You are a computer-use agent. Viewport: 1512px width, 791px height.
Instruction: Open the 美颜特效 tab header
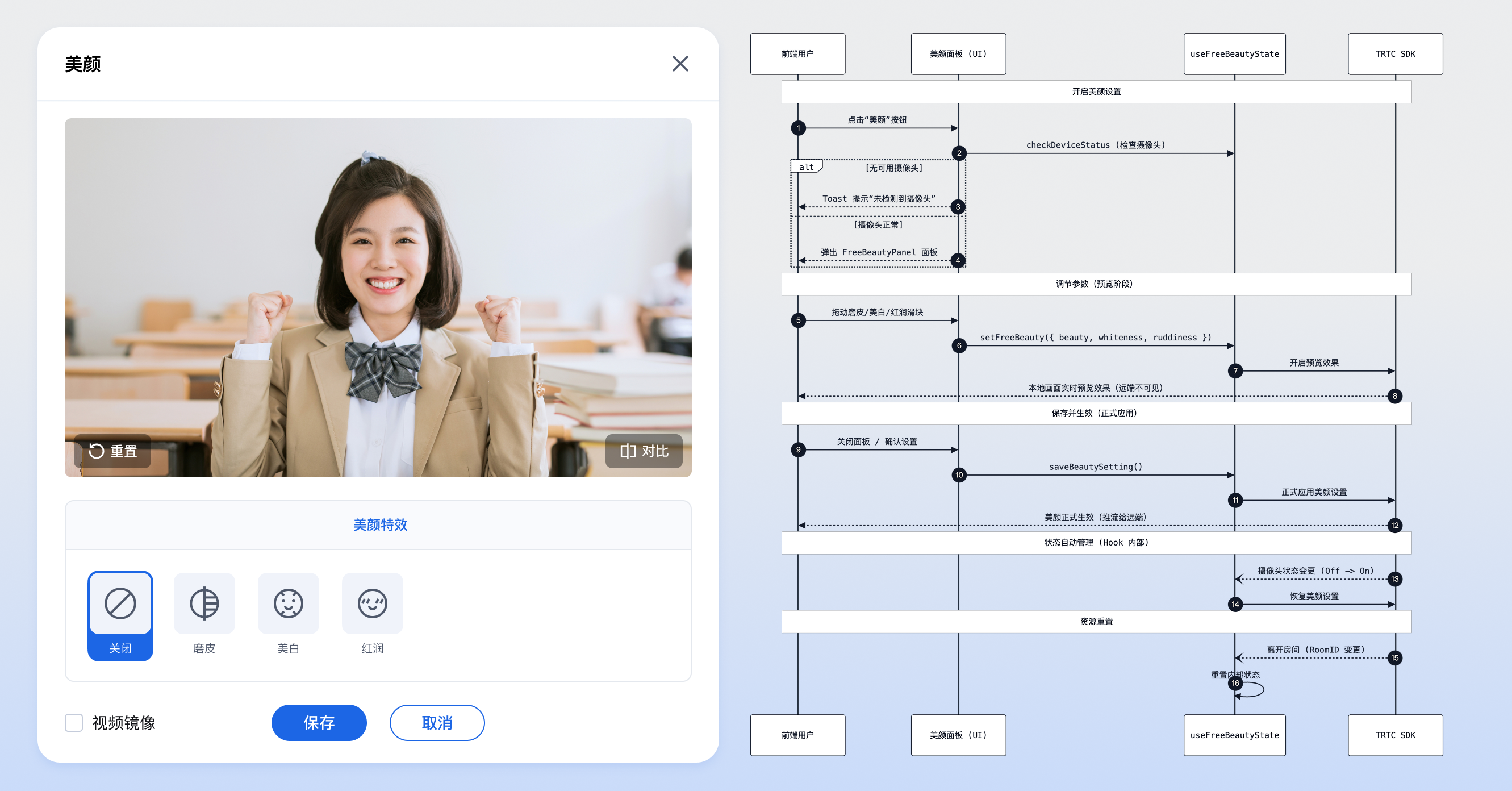pyautogui.click(x=380, y=525)
